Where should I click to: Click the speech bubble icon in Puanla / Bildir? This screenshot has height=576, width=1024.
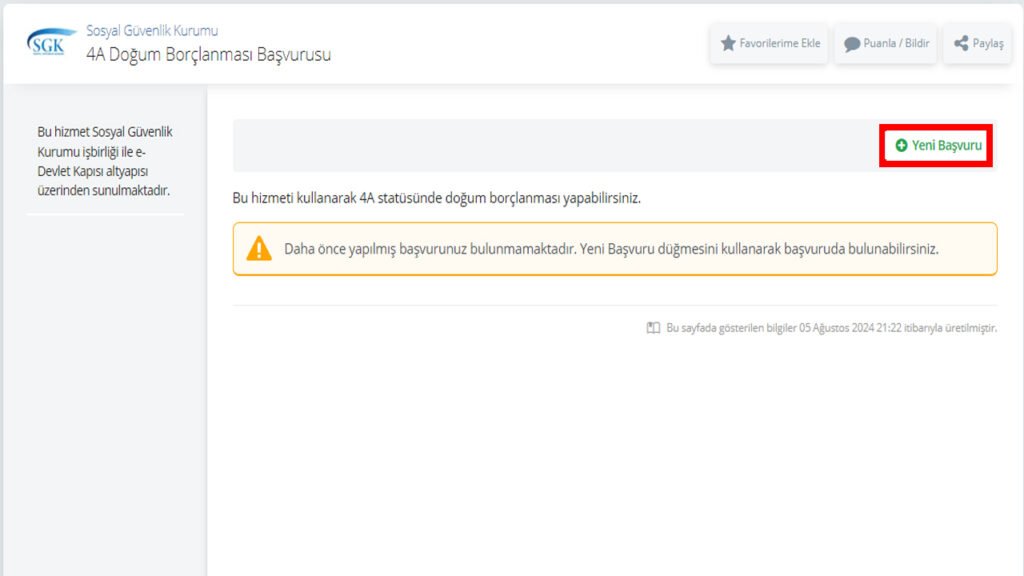(852, 44)
